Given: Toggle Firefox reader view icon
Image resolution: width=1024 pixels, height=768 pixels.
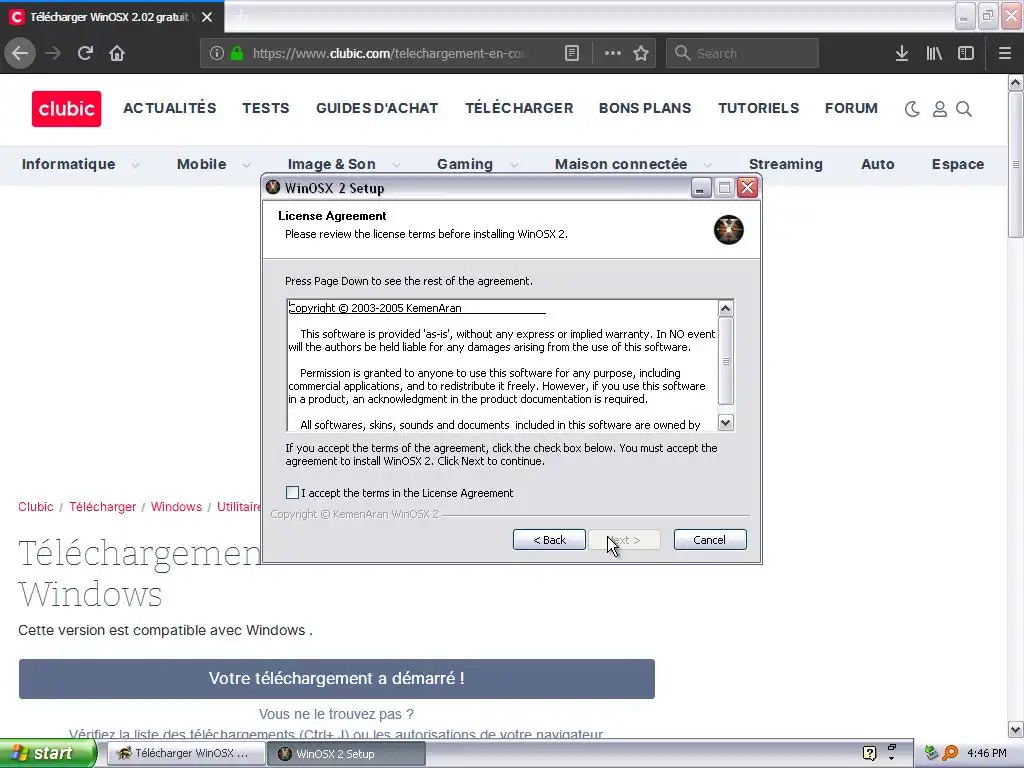Looking at the screenshot, I should 571,54.
